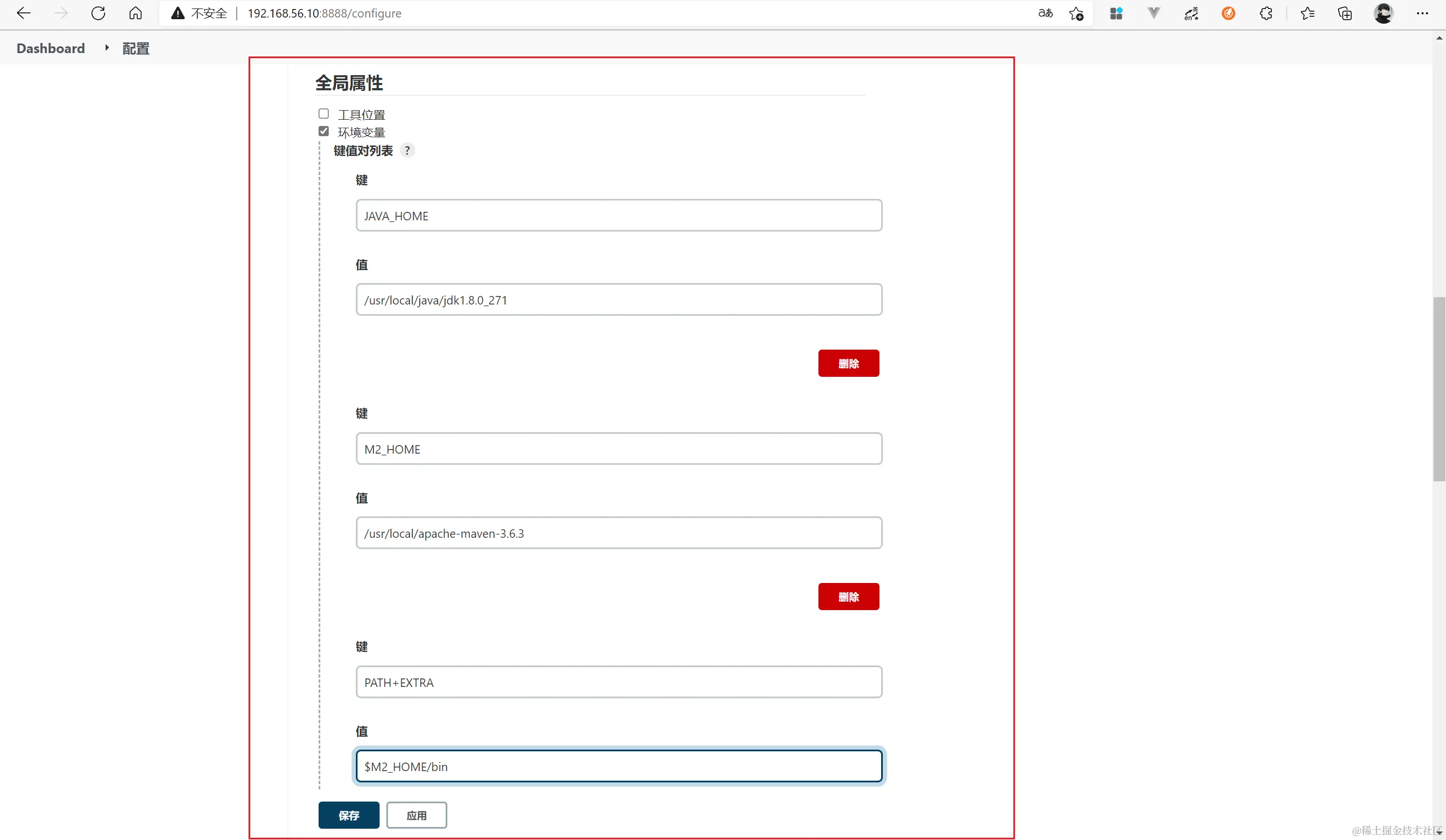Image resolution: width=1446 pixels, height=840 pixels.
Task: Open the favorites list icon
Action: [1308, 13]
